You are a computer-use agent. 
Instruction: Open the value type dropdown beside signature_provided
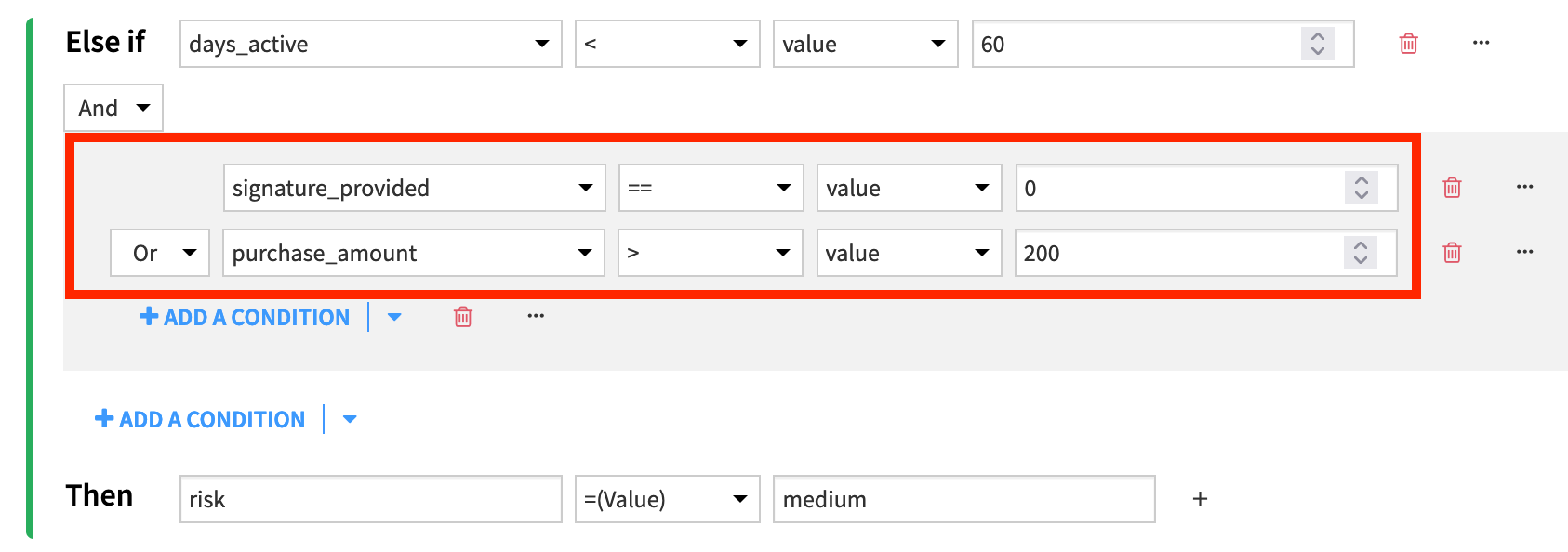(909, 188)
